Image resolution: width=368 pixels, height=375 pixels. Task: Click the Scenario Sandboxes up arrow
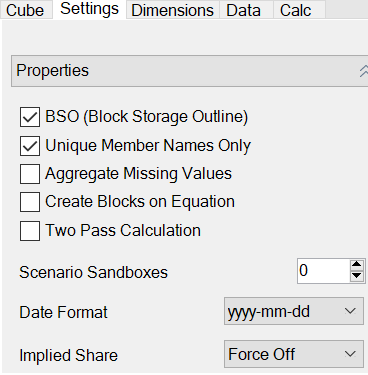click(357, 265)
